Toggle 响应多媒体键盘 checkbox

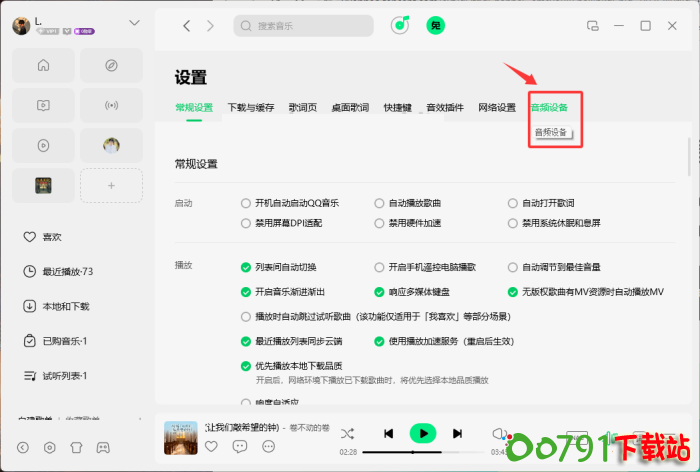[380, 292]
